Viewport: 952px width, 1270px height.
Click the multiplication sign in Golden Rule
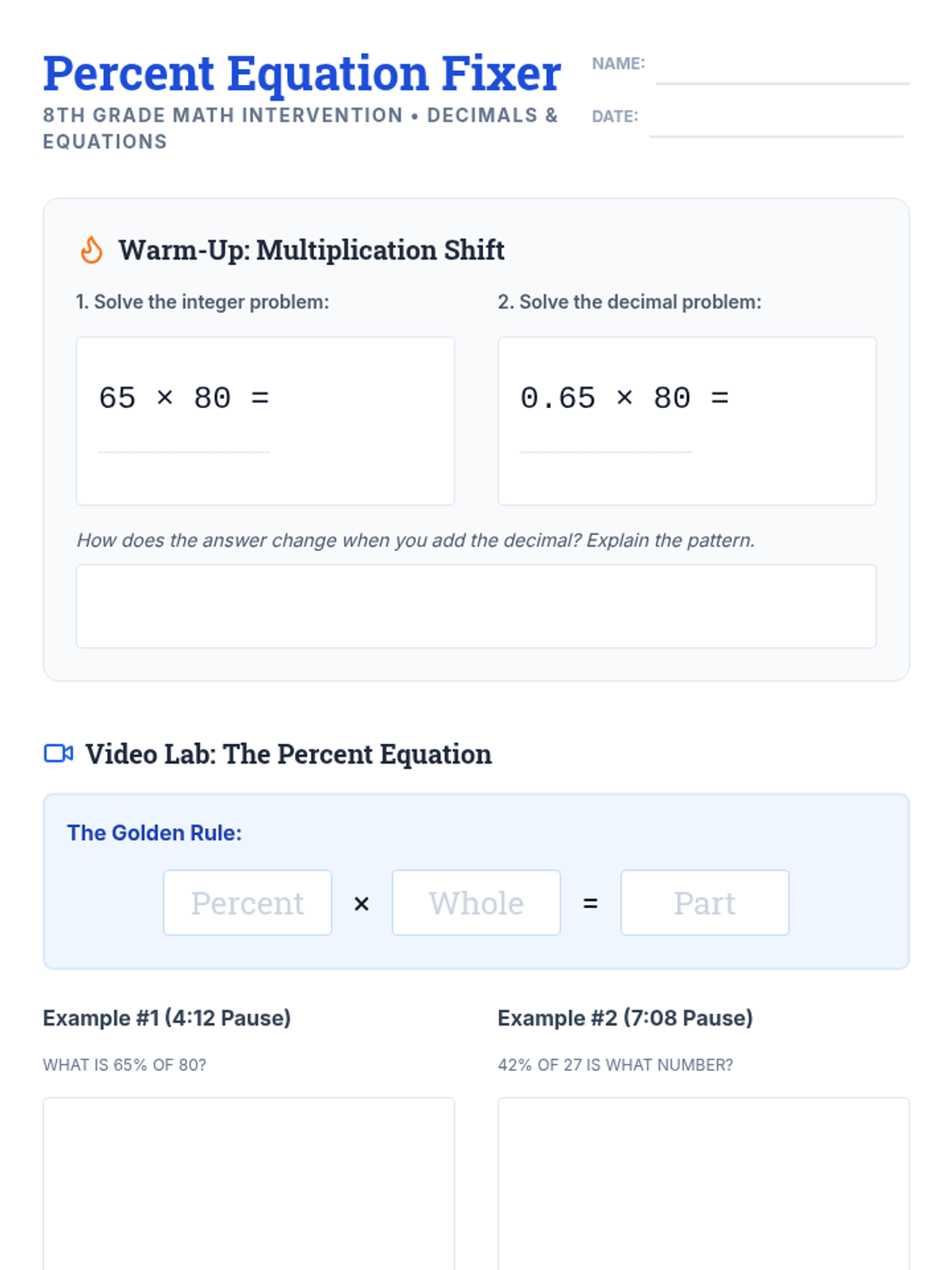tap(362, 904)
